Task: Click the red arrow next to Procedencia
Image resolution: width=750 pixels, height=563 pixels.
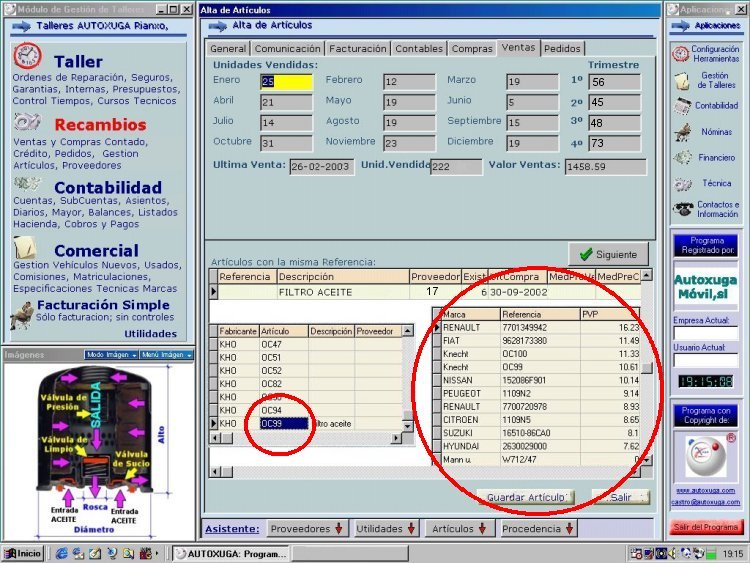Action: point(569,529)
